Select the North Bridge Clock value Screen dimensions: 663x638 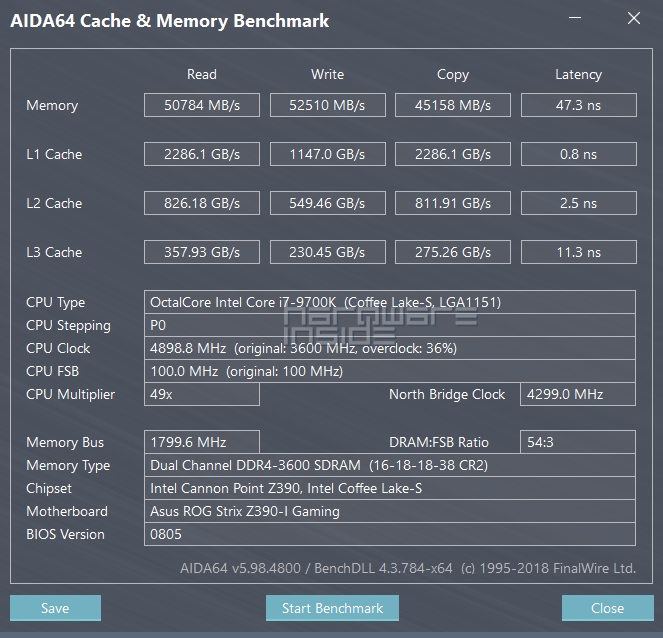tap(578, 394)
